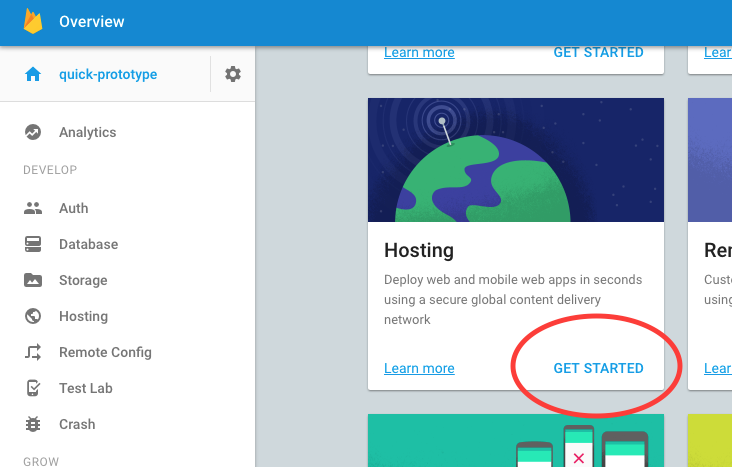Open project settings gear icon

pos(233,74)
